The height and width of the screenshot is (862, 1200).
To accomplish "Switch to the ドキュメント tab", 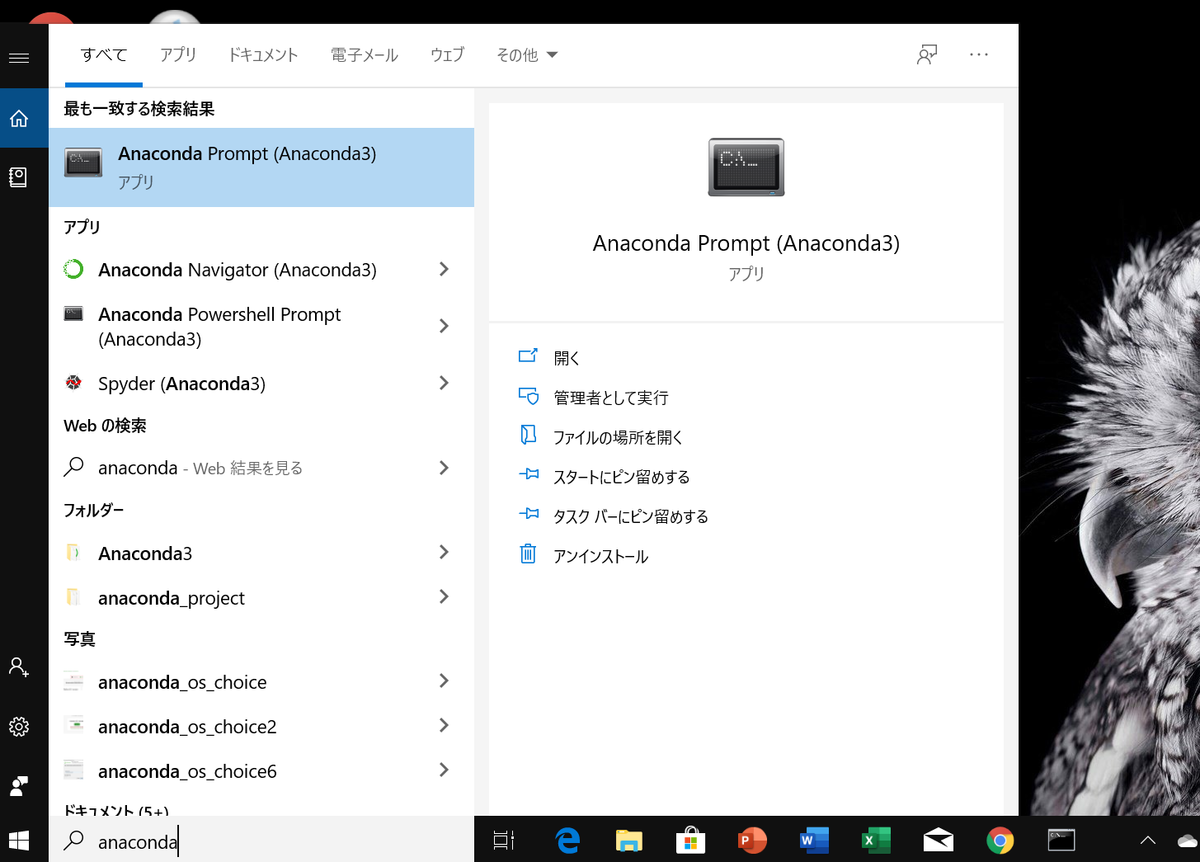I will tap(263, 56).
